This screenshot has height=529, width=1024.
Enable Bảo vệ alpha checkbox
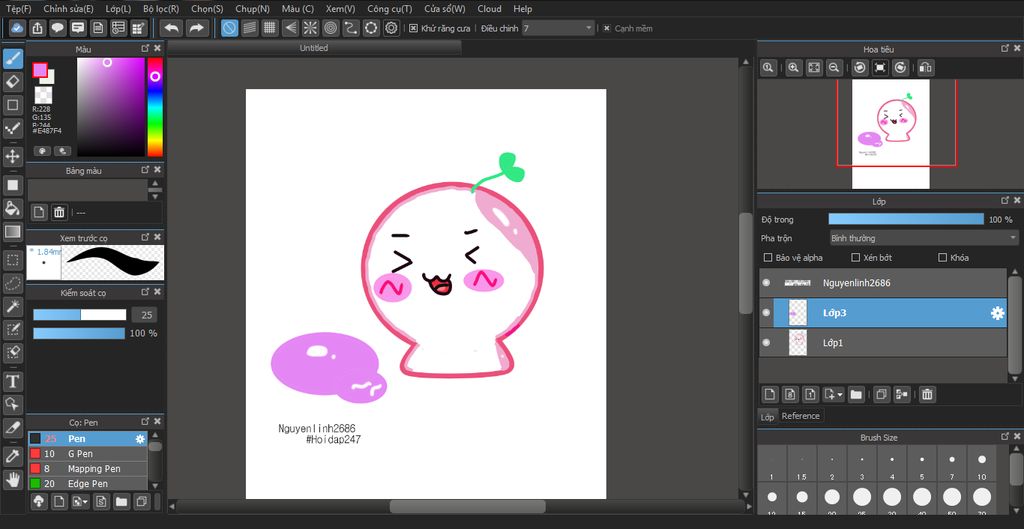768,258
